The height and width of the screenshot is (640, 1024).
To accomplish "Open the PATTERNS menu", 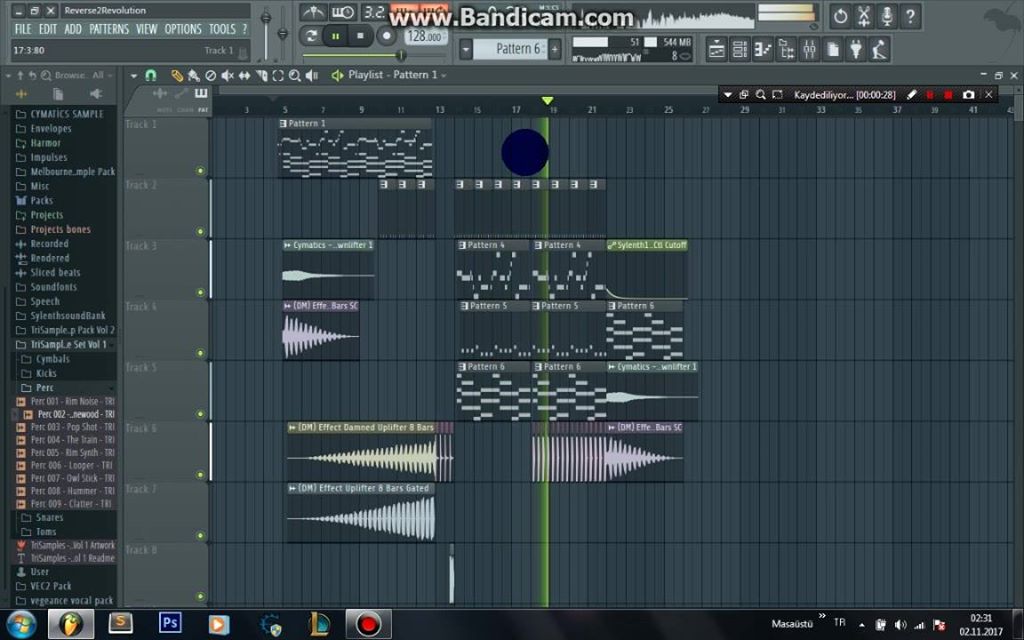I will click(x=109, y=29).
